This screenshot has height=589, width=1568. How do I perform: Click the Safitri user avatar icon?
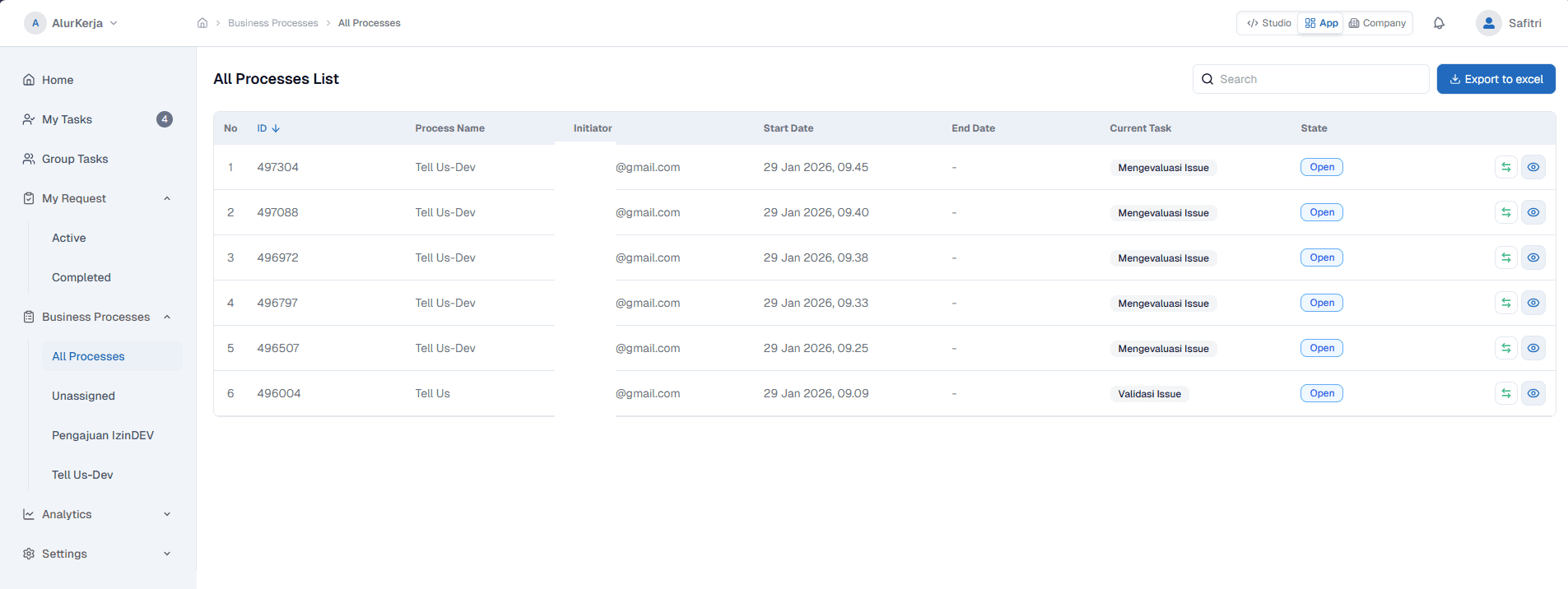coord(1488,23)
